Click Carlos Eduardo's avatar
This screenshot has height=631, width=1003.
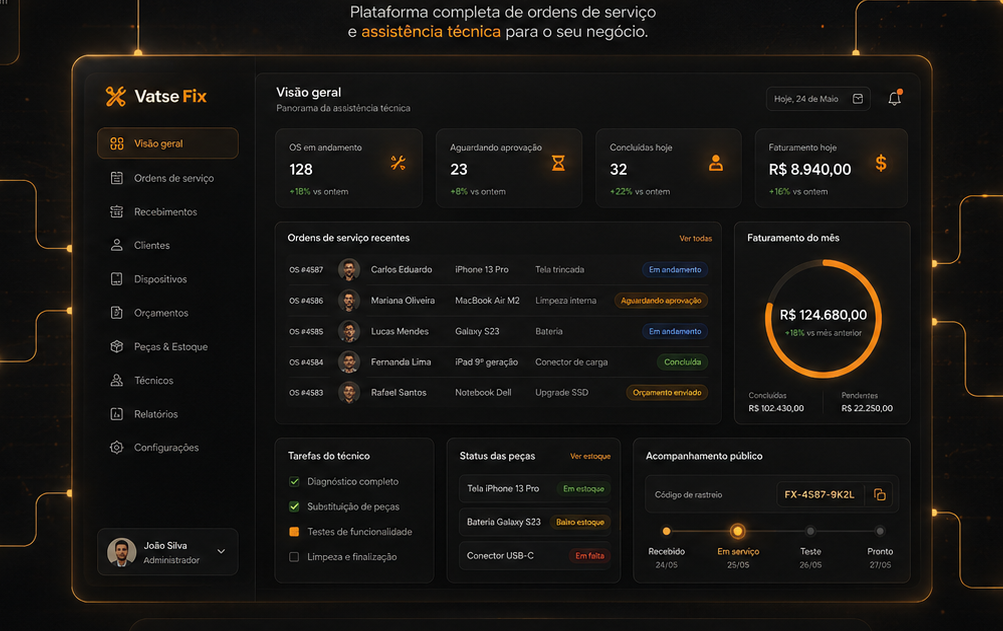(349, 269)
